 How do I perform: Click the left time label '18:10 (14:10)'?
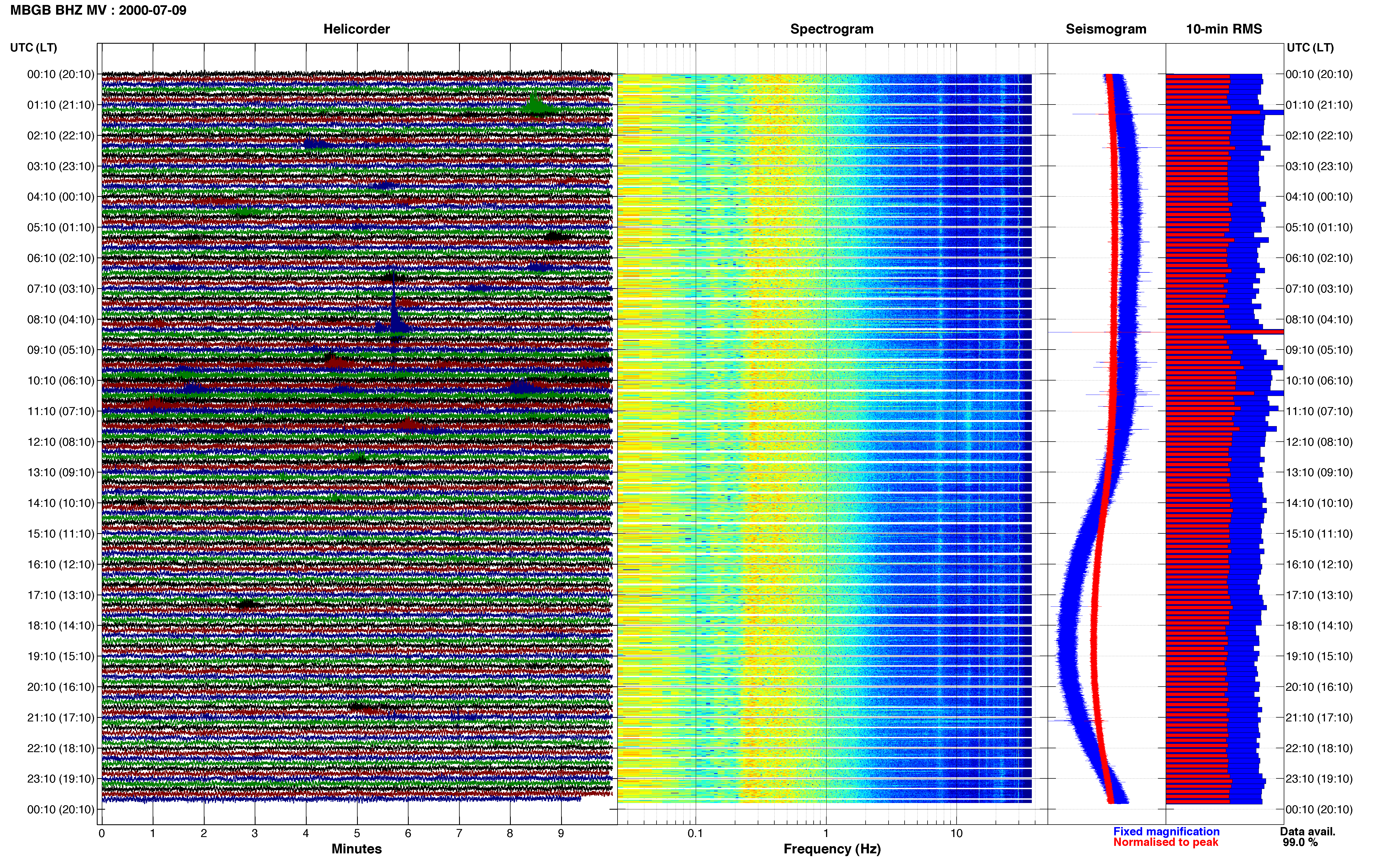pyautogui.click(x=61, y=626)
